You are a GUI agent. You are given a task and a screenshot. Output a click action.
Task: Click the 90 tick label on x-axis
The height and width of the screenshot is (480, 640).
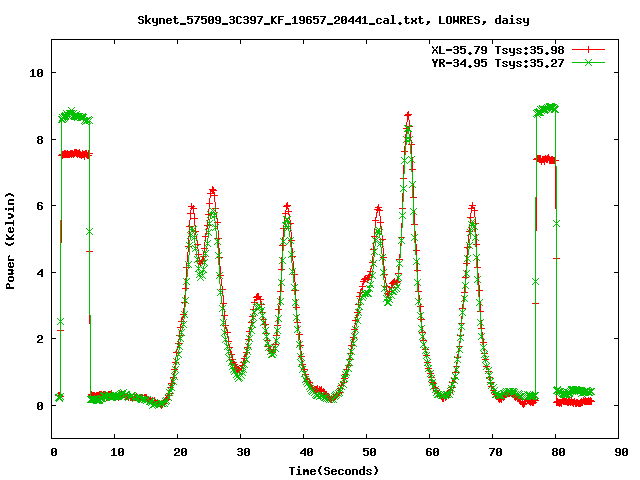click(619, 452)
